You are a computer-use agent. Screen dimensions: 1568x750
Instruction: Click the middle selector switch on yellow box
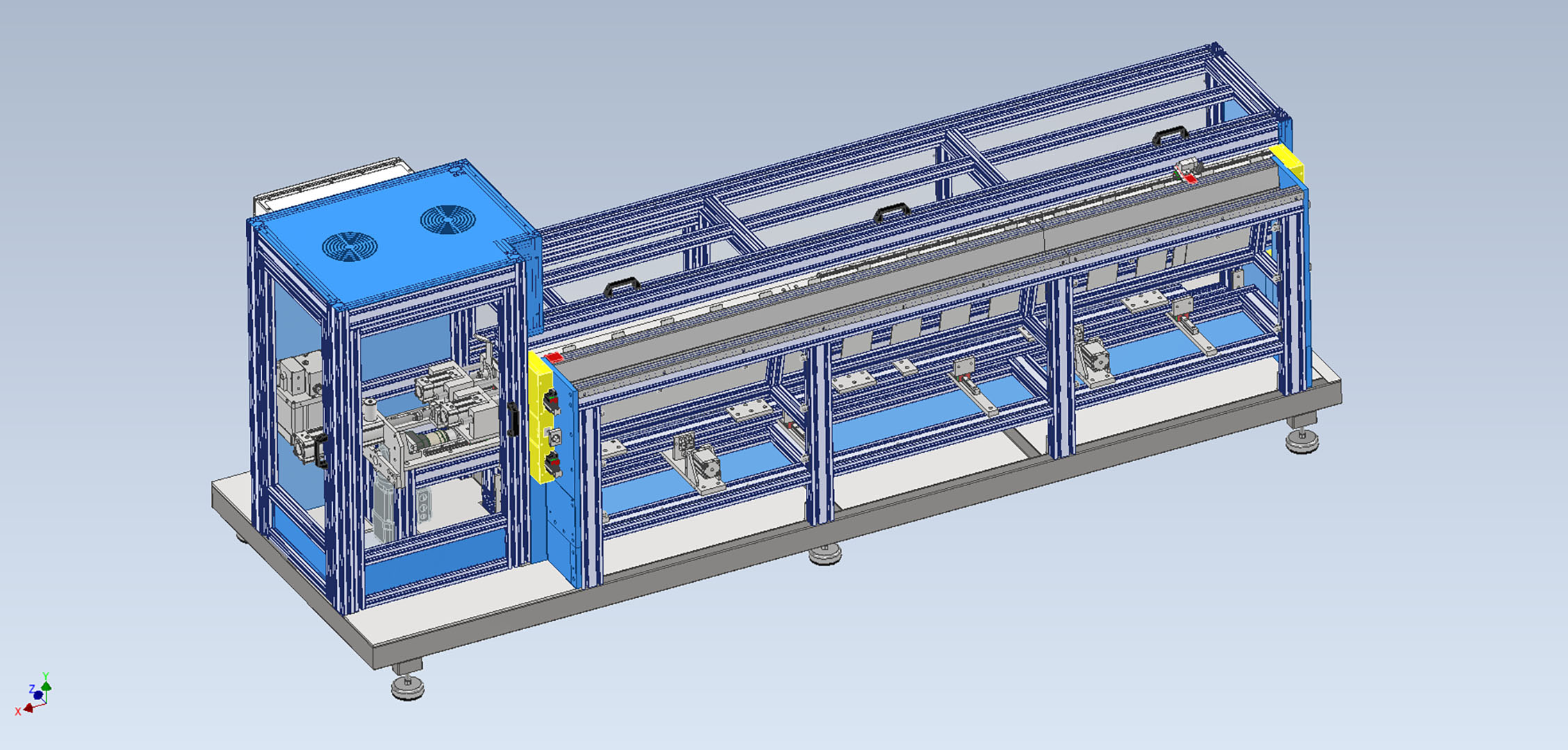(x=554, y=437)
